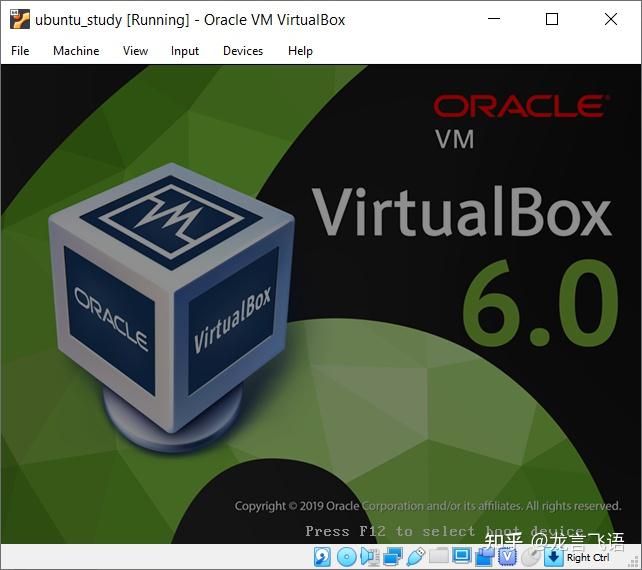Image resolution: width=642 pixels, height=570 pixels.
Task: Close the ubuntu_study VM window
Action: (x=610, y=19)
